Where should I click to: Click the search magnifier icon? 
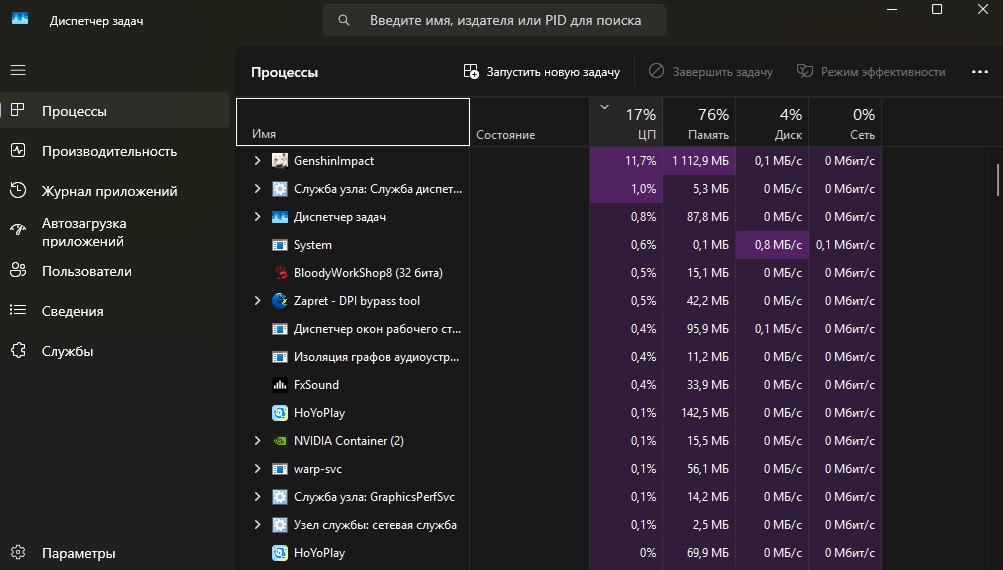(344, 20)
